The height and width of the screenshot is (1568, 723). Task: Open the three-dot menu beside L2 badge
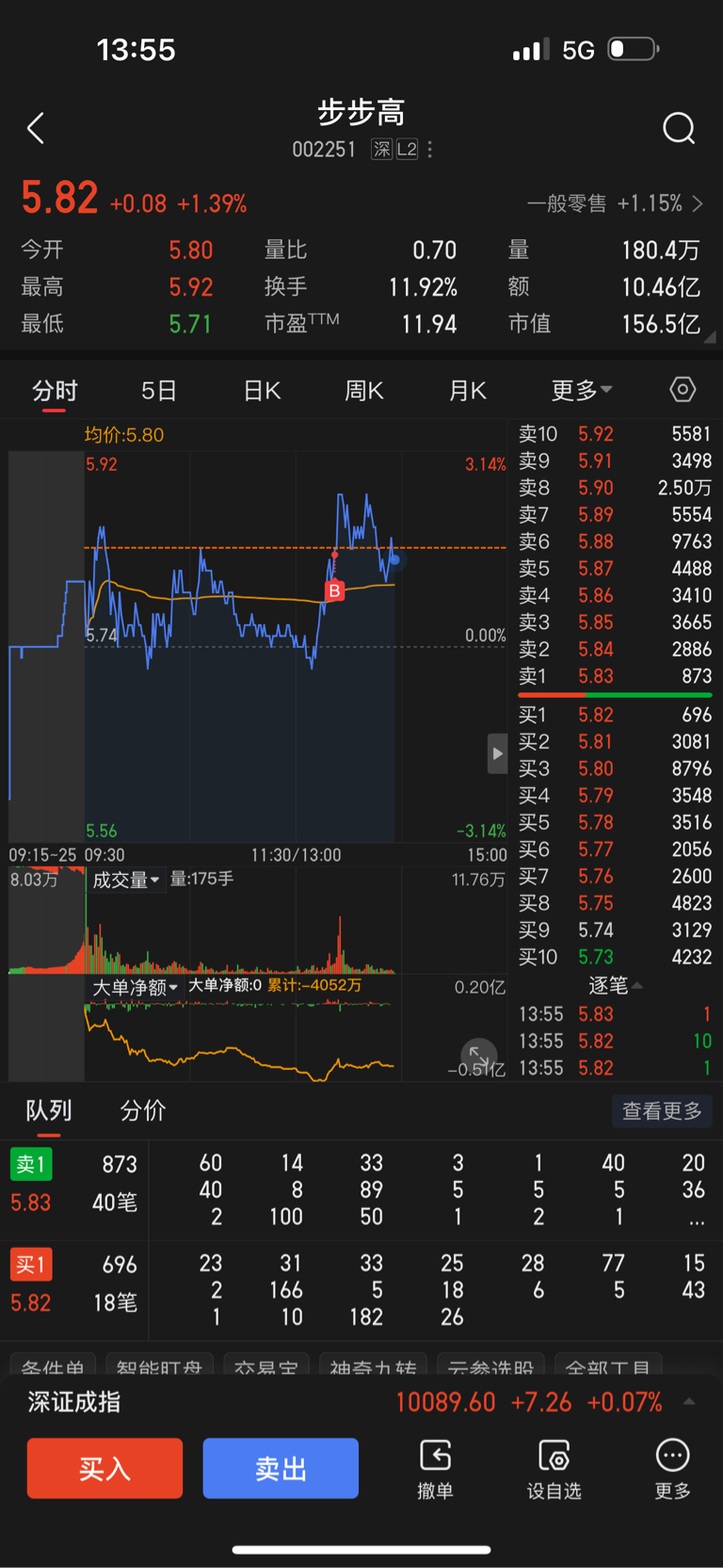[x=430, y=150]
